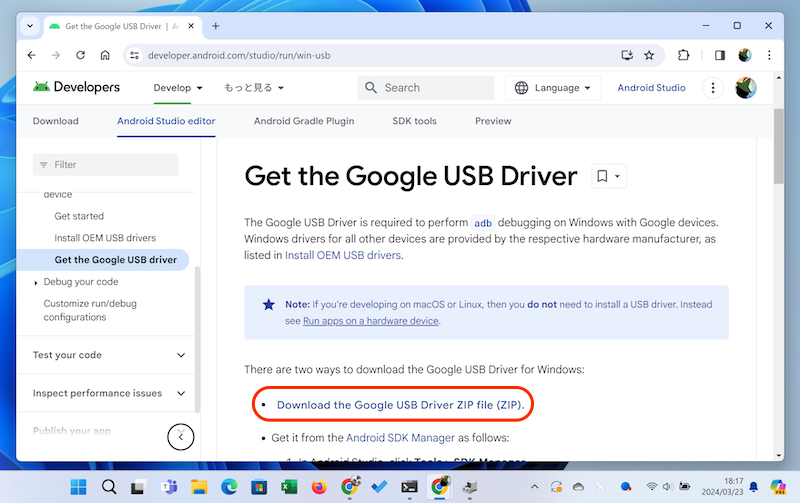Image resolution: width=800 pixels, height=503 pixels.
Task: Expand the Develop dropdown menu
Action: (178, 88)
